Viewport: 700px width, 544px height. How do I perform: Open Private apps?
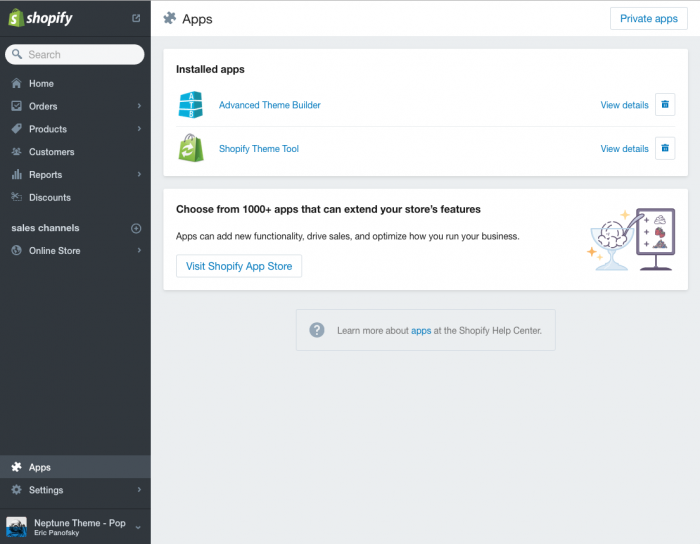pyautogui.click(x=649, y=18)
